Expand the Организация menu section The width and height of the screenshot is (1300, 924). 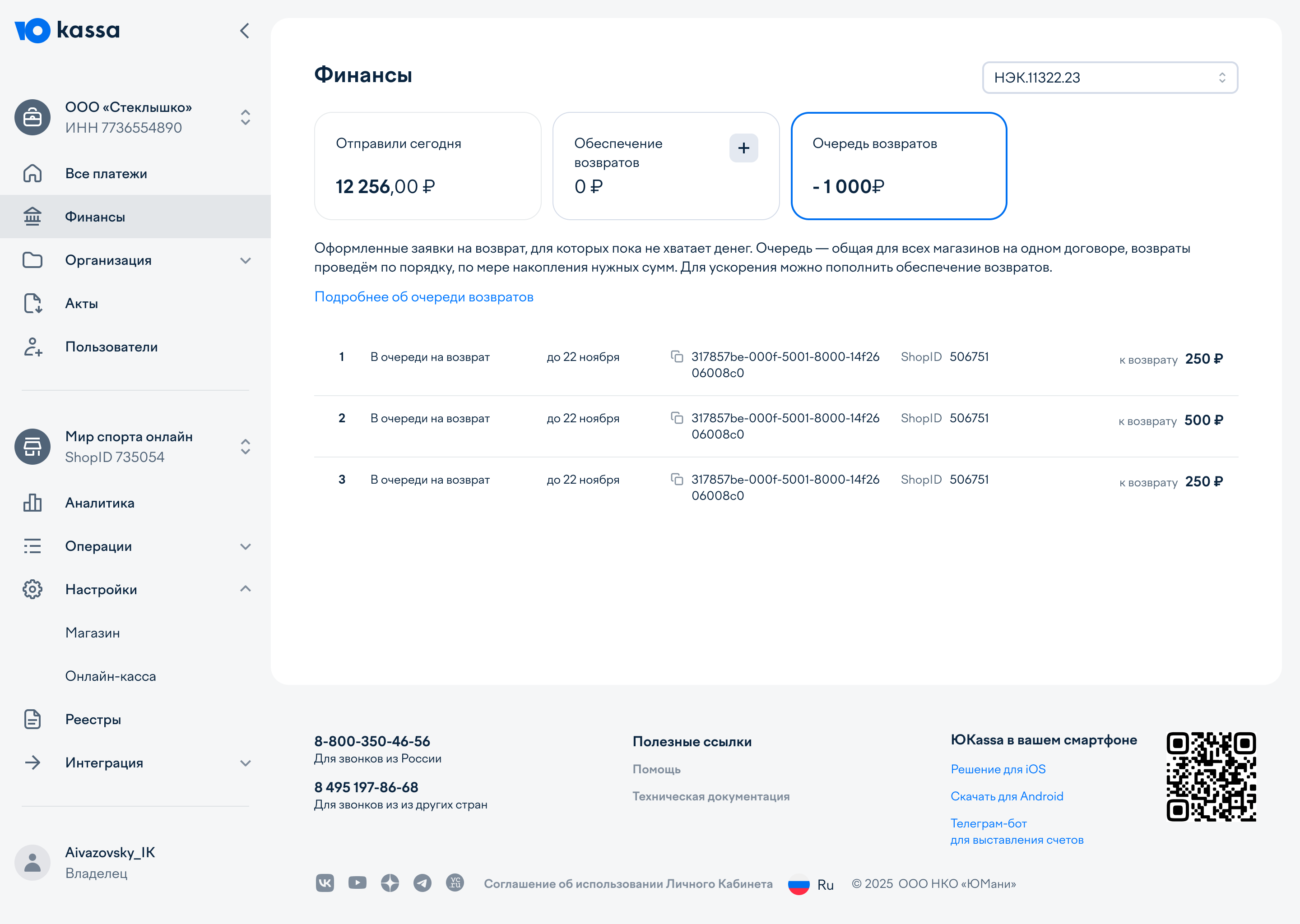(245, 261)
